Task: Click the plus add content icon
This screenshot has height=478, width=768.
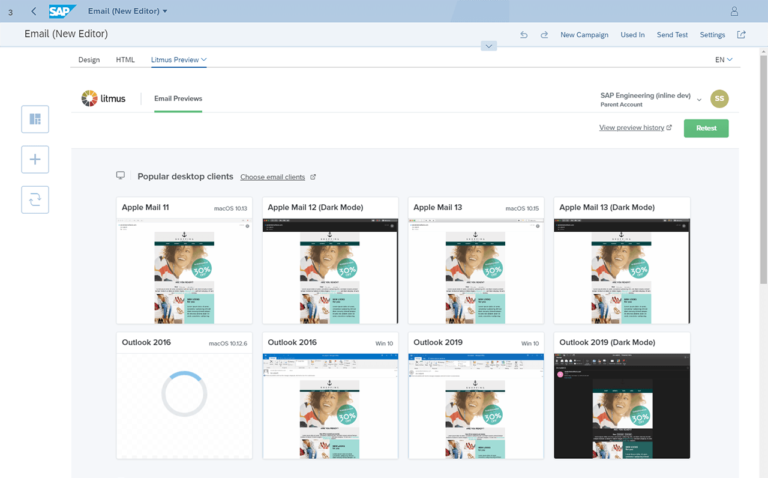Action: point(35,159)
